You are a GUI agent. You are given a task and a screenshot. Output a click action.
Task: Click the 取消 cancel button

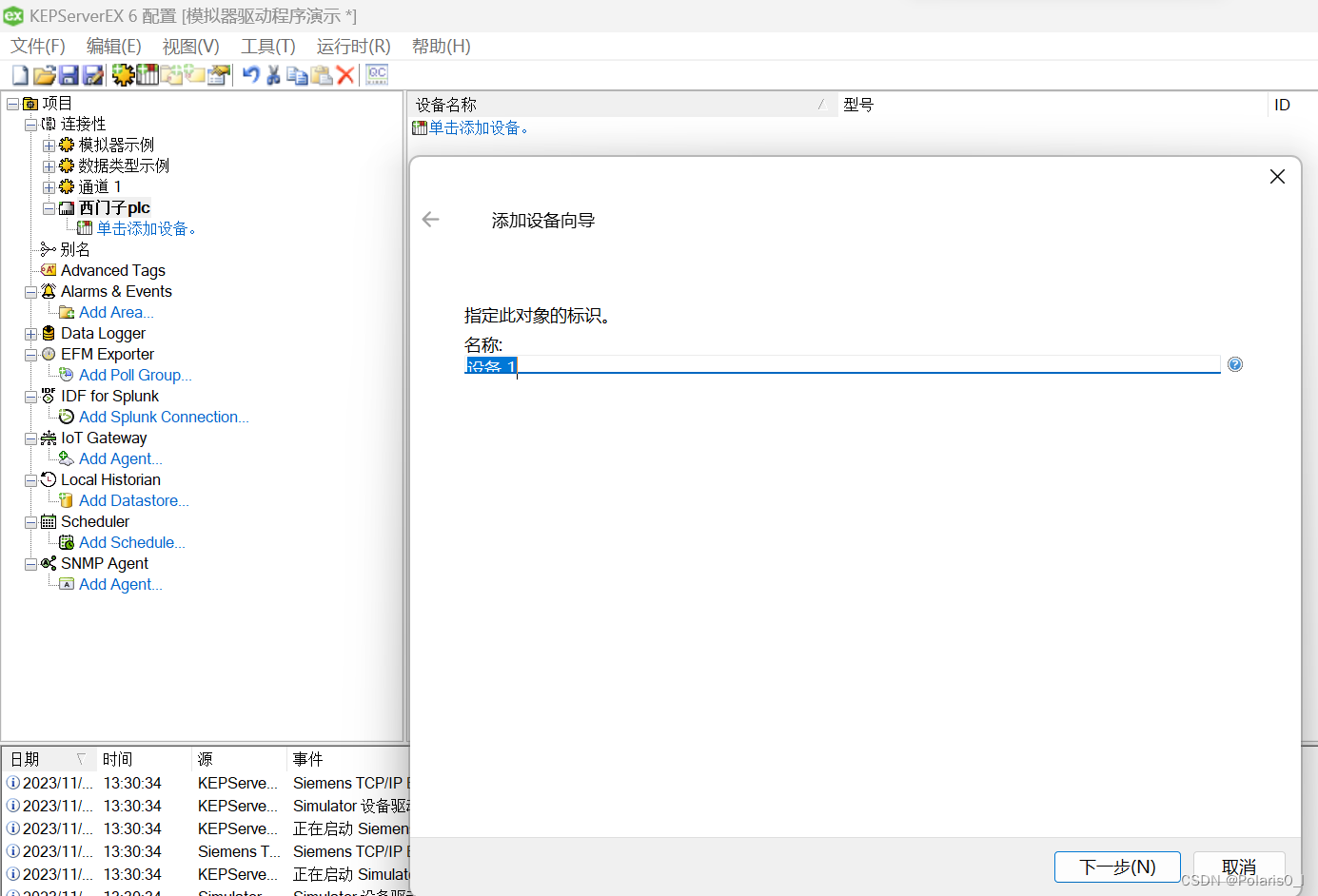click(1239, 867)
